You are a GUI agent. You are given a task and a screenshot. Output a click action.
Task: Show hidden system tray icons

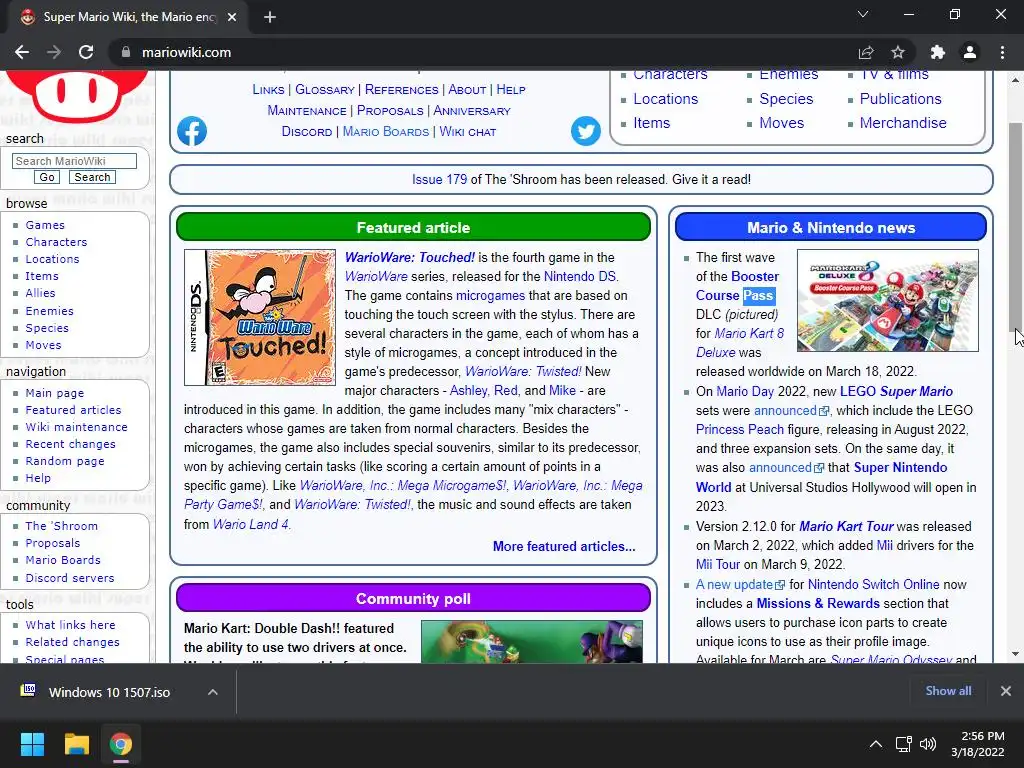[876, 744]
